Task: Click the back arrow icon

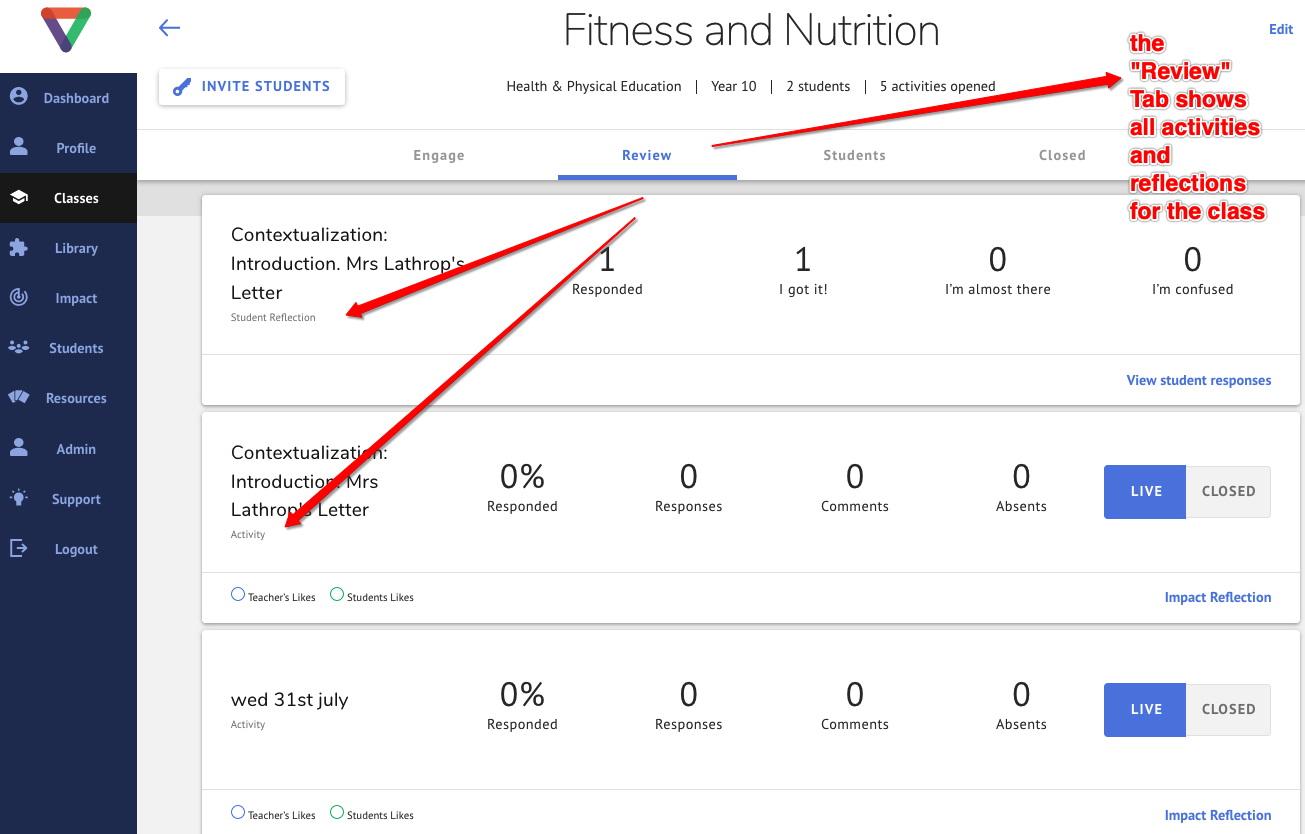Action: (169, 28)
